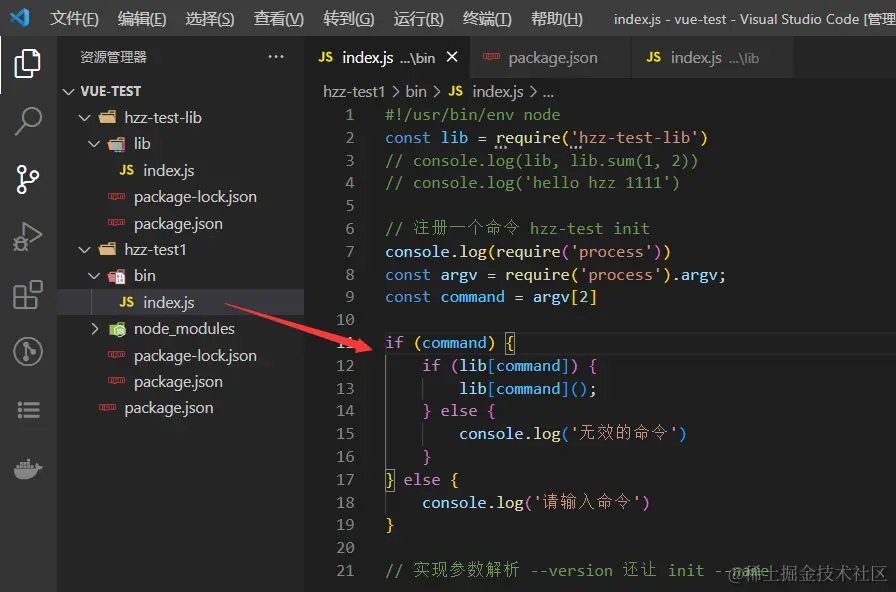This screenshot has height=592, width=896.
Task: Click the JS icon of the index.js ...\lib tab
Action: (654, 57)
